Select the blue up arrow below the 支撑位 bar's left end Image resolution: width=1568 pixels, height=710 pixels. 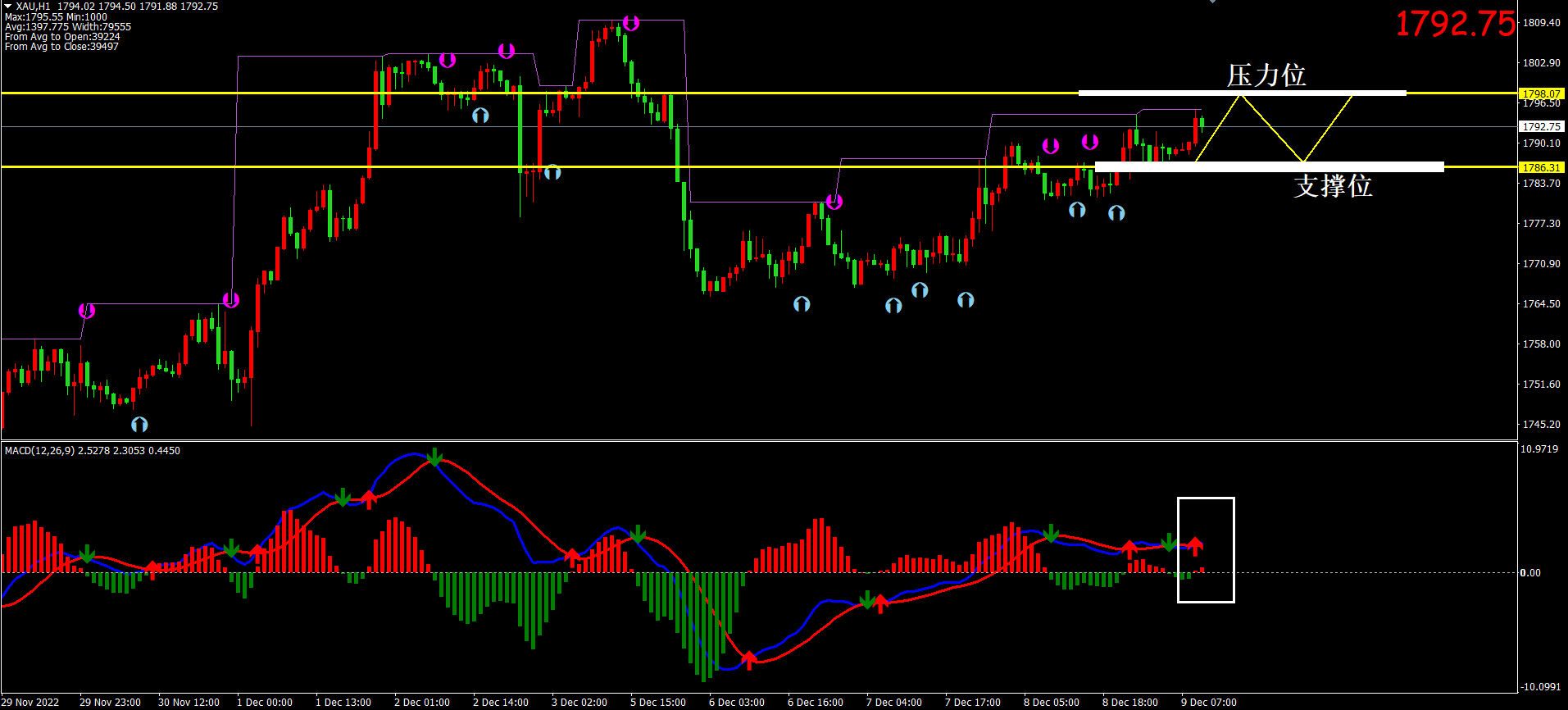pos(1116,213)
